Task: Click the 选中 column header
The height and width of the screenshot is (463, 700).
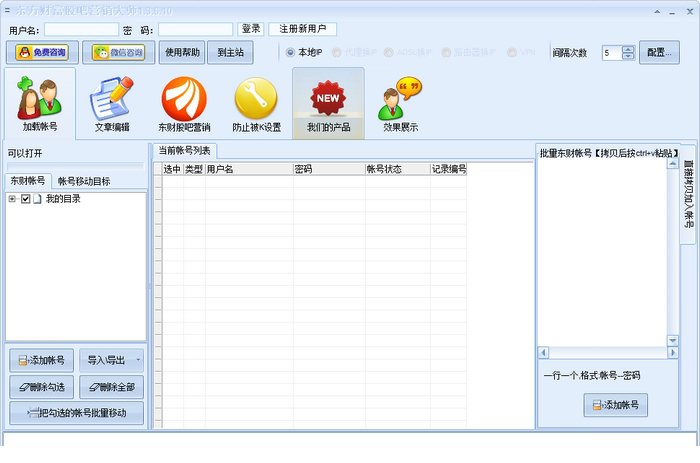Action: click(172, 169)
